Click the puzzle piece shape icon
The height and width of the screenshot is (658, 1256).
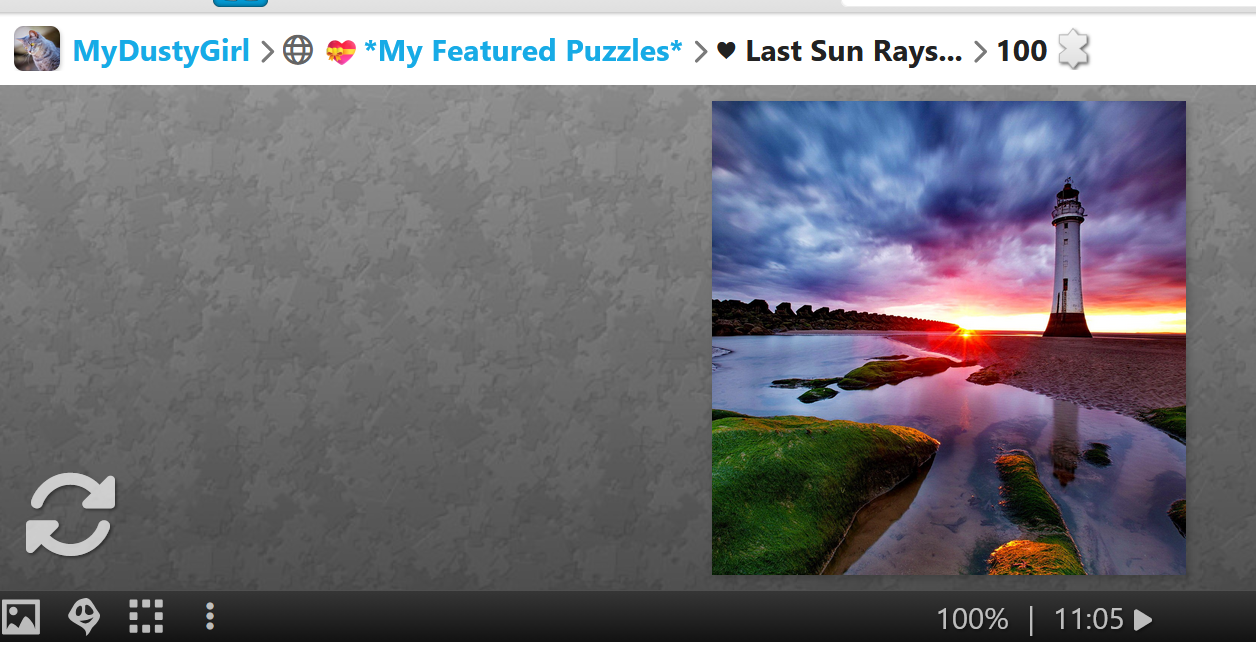pyautogui.click(x=1072, y=49)
